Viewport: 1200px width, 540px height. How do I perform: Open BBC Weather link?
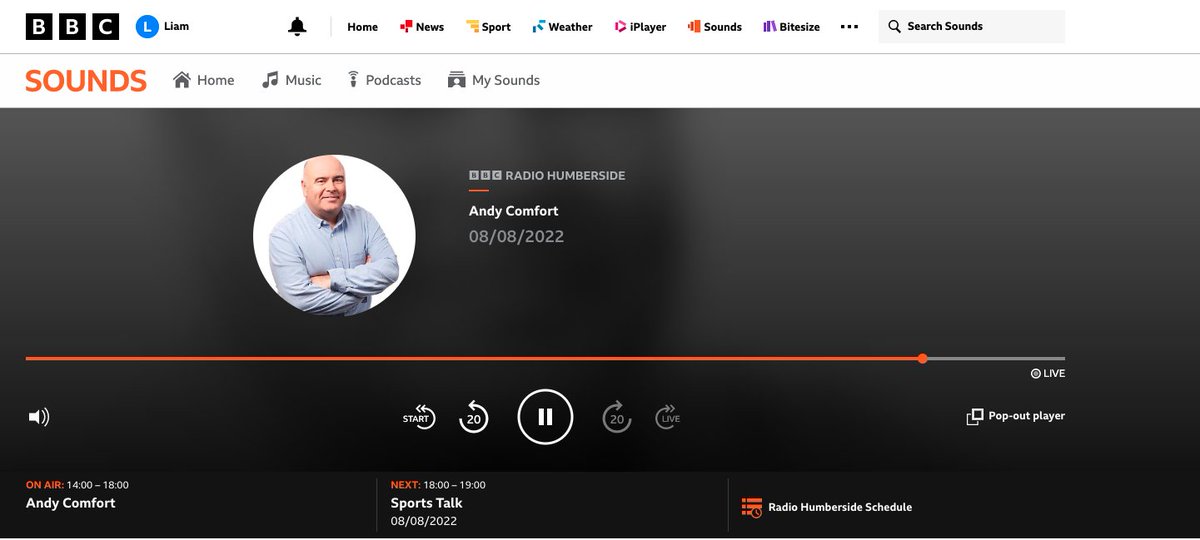click(x=562, y=27)
